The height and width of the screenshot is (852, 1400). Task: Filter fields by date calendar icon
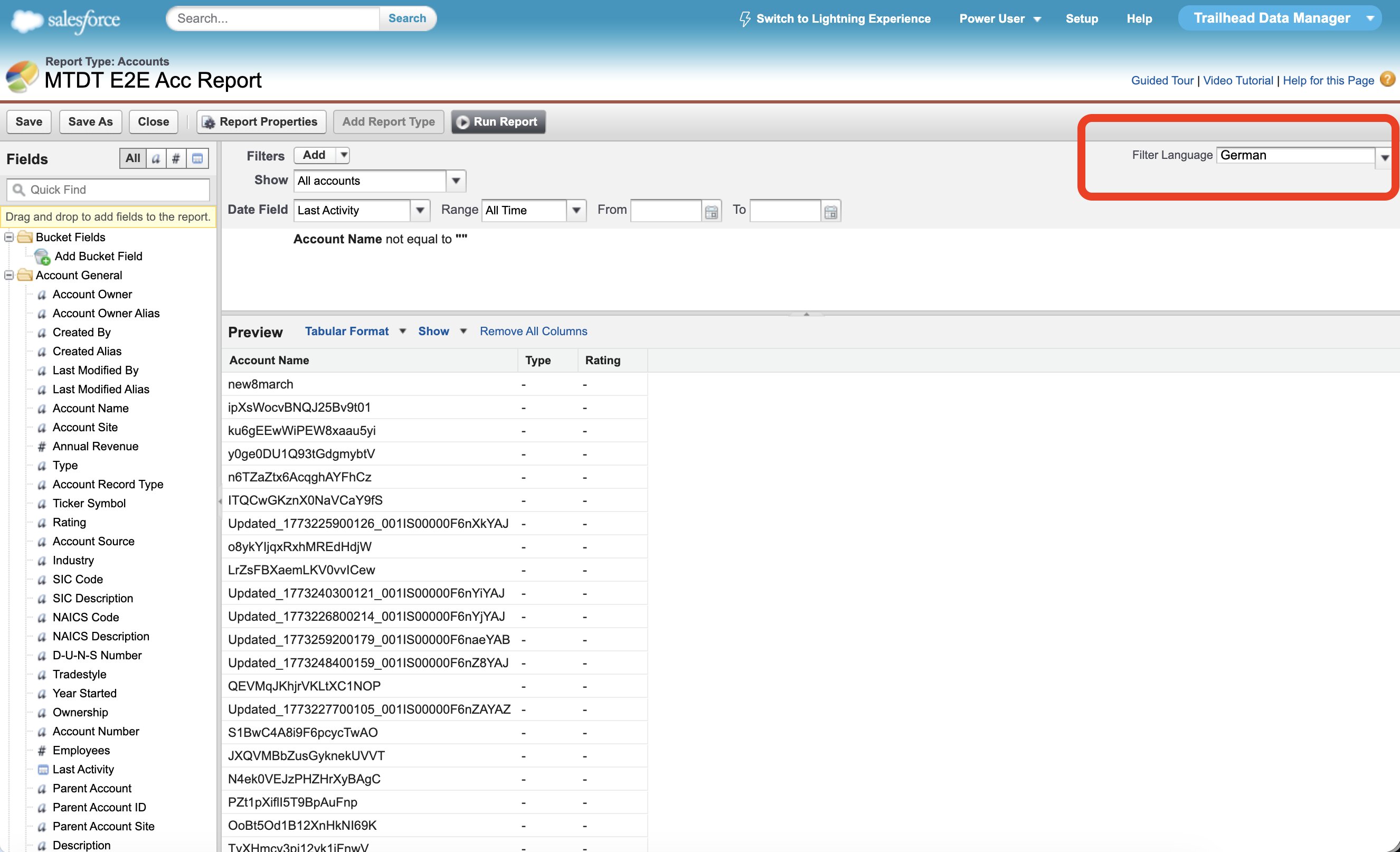197,158
